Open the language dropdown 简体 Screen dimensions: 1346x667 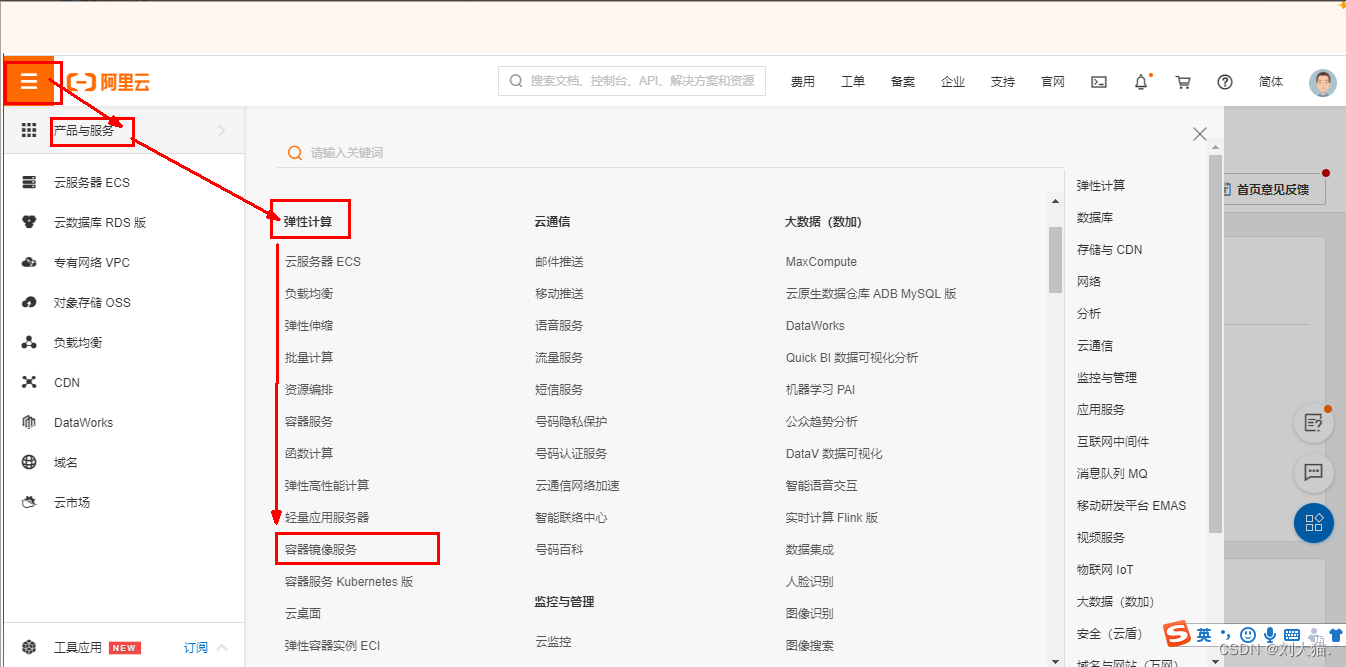(x=1271, y=82)
